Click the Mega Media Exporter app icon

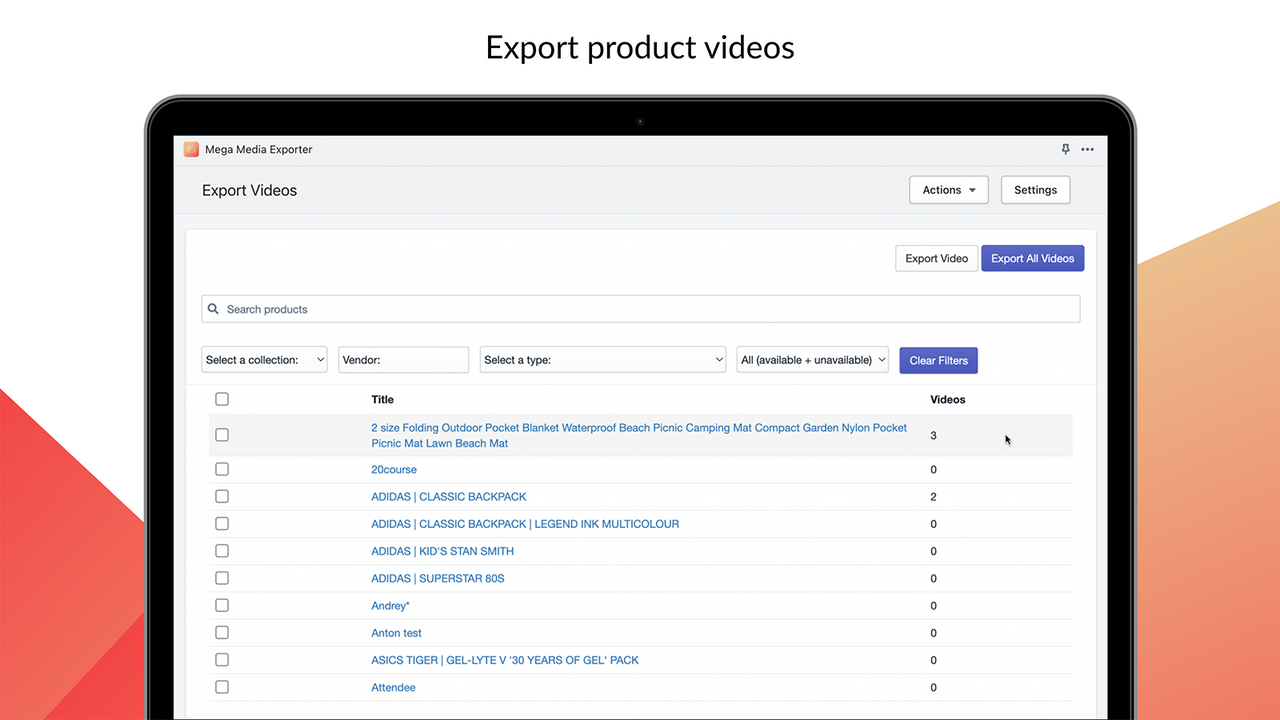[191, 149]
